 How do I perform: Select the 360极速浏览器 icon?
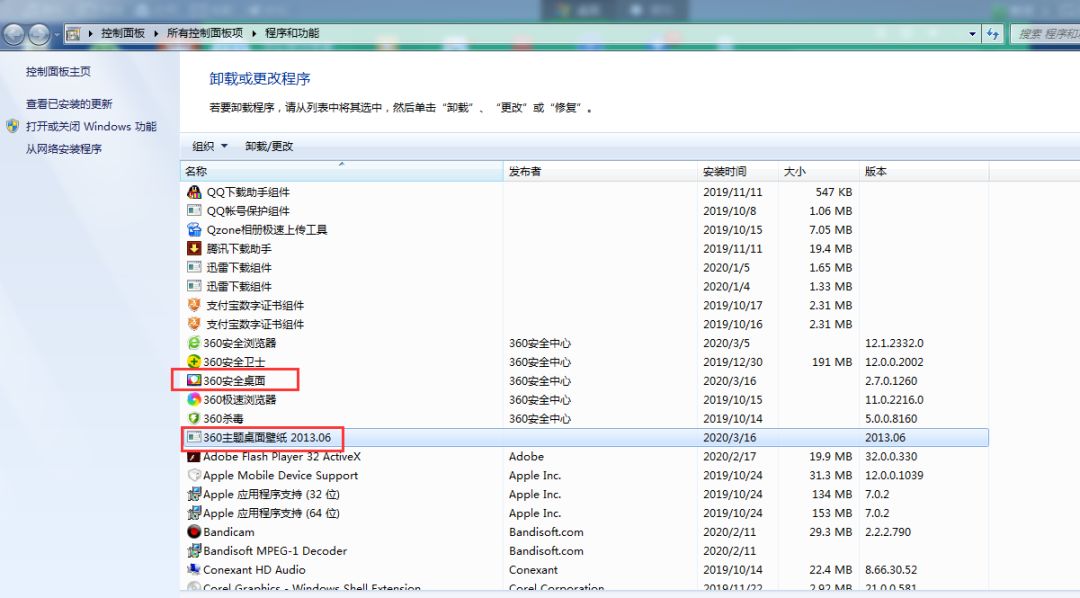192,400
